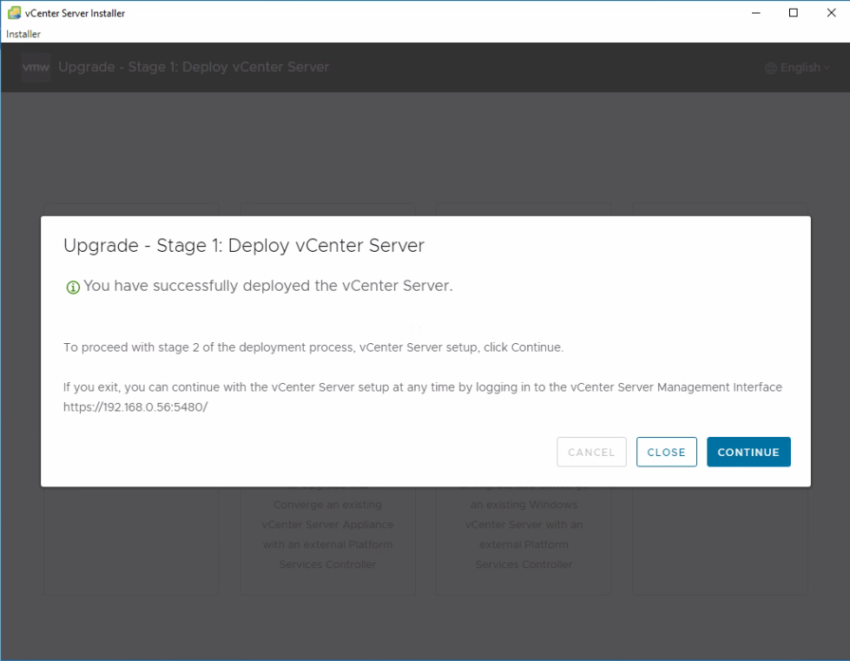Click CLOSE to exit the installer
Viewport: 850px width, 661px height.
(666, 451)
